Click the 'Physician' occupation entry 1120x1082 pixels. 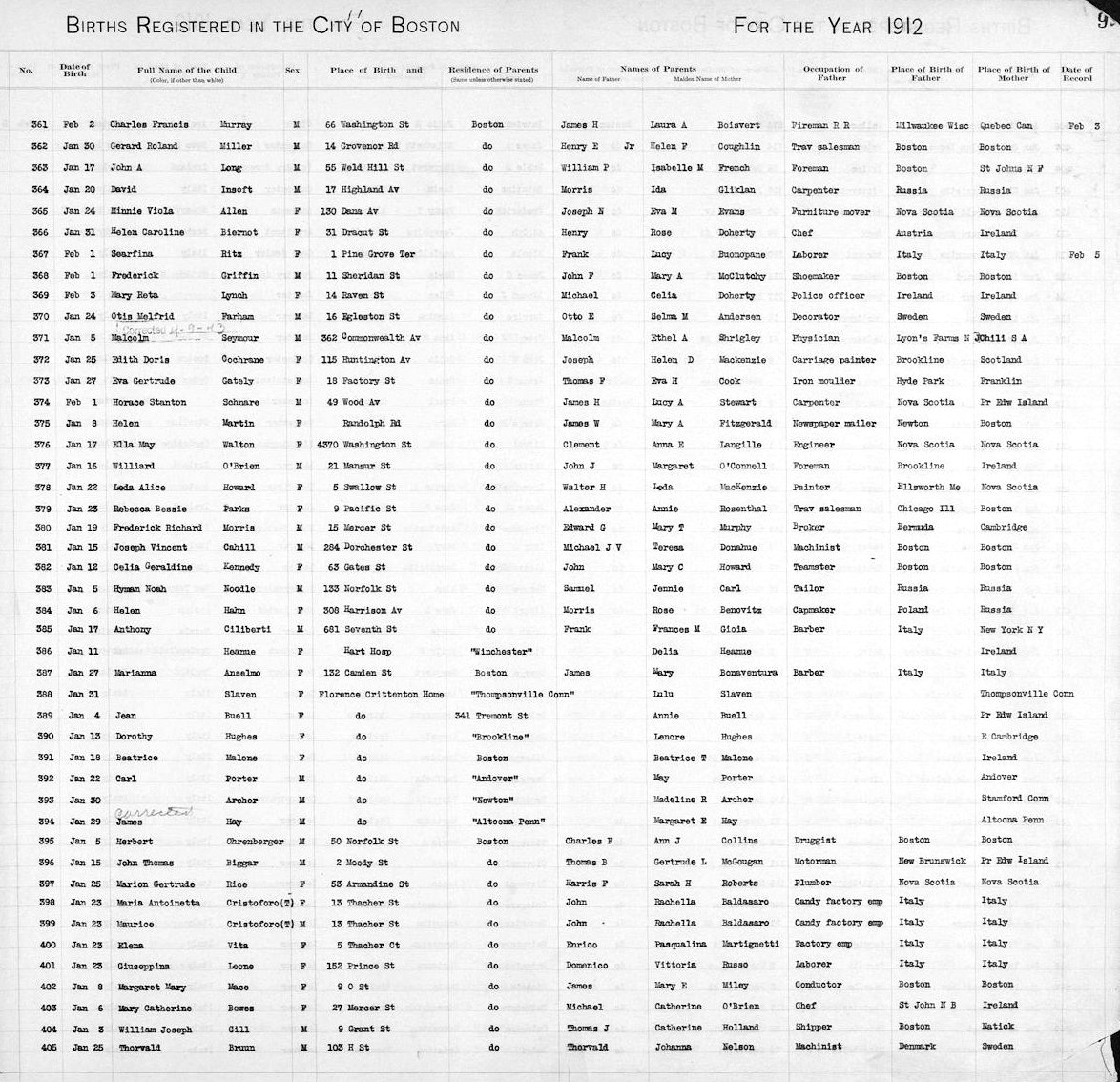coord(816,338)
